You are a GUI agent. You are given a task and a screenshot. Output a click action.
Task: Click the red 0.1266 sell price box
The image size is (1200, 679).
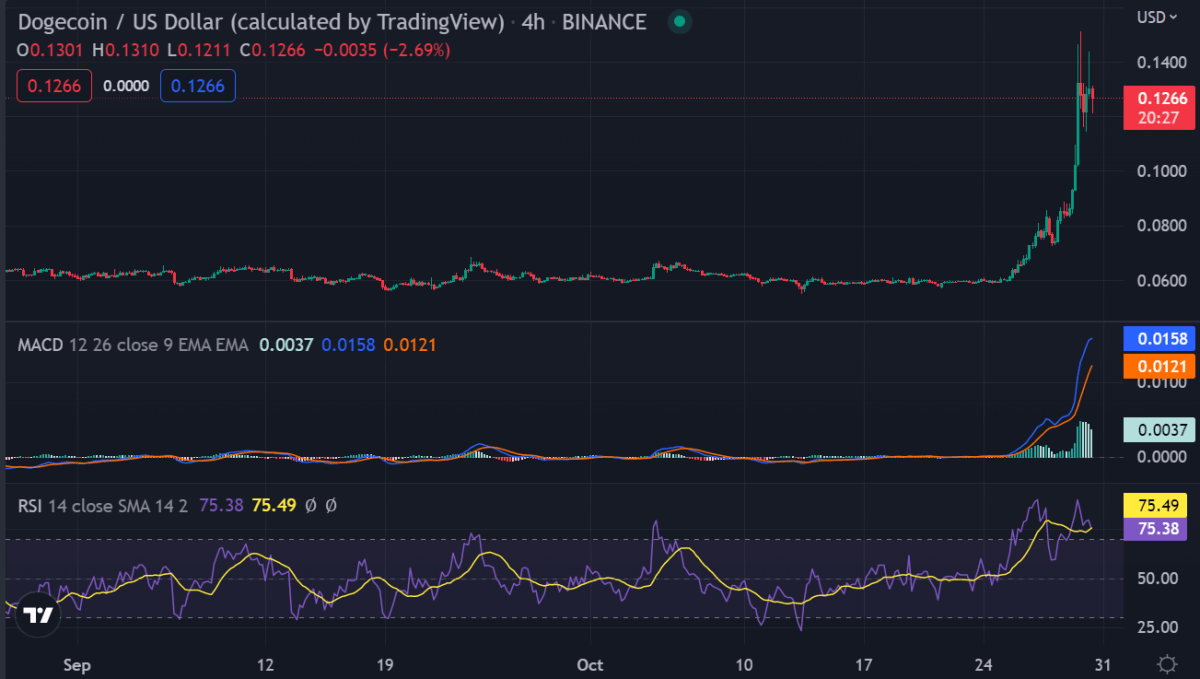54,86
